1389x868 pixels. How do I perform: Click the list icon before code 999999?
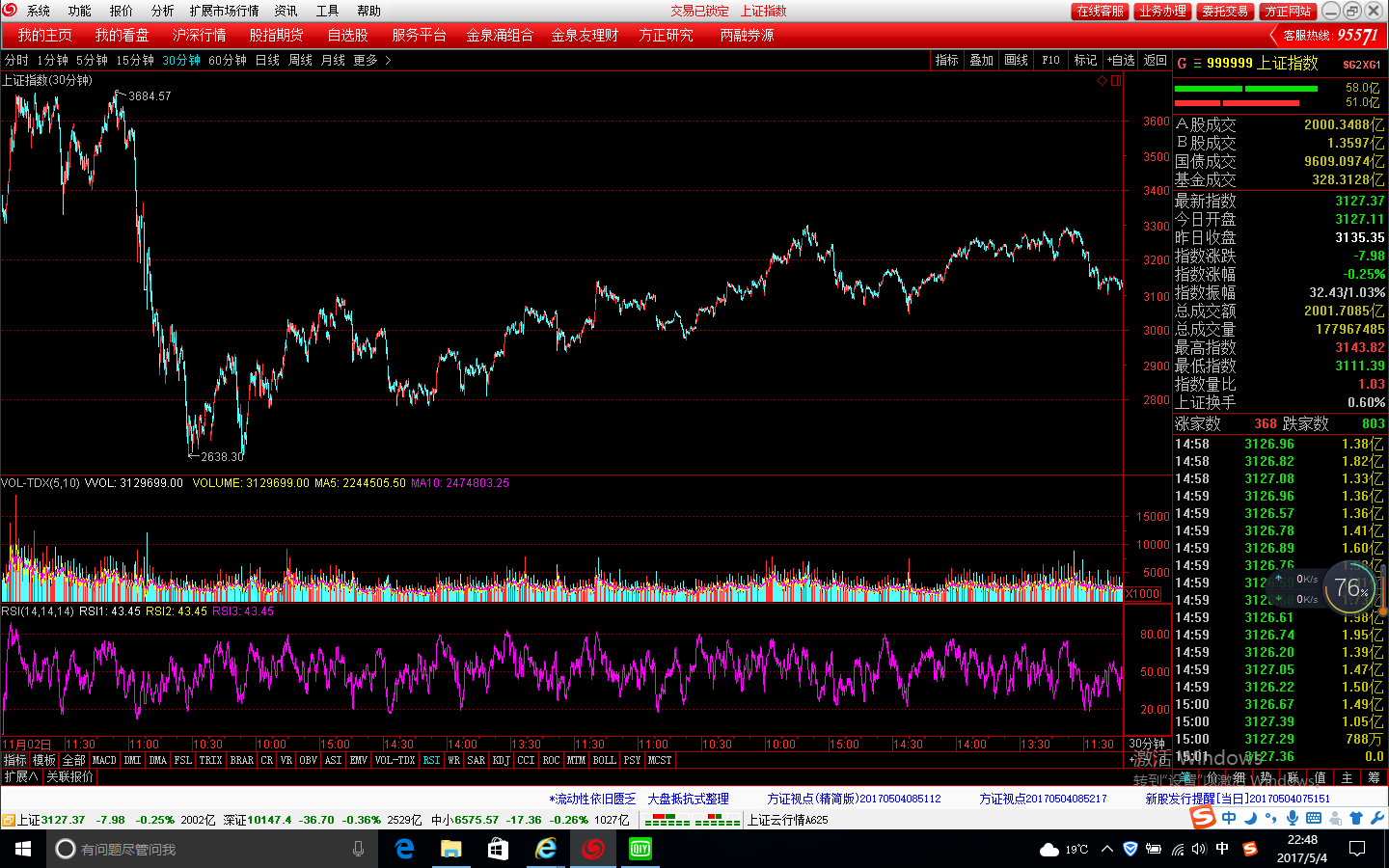point(1197,64)
